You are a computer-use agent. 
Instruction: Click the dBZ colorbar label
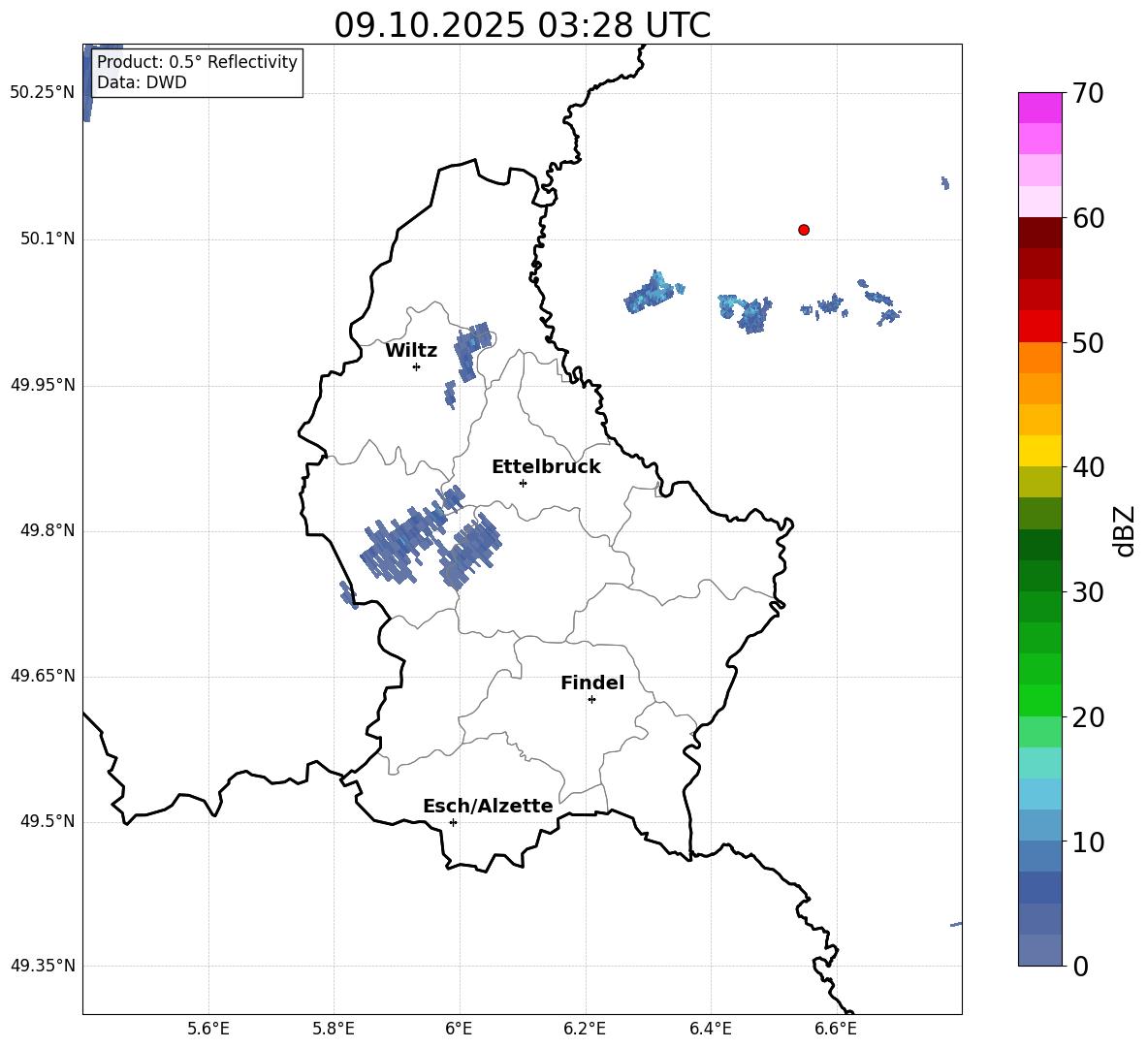pyautogui.click(x=1125, y=530)
